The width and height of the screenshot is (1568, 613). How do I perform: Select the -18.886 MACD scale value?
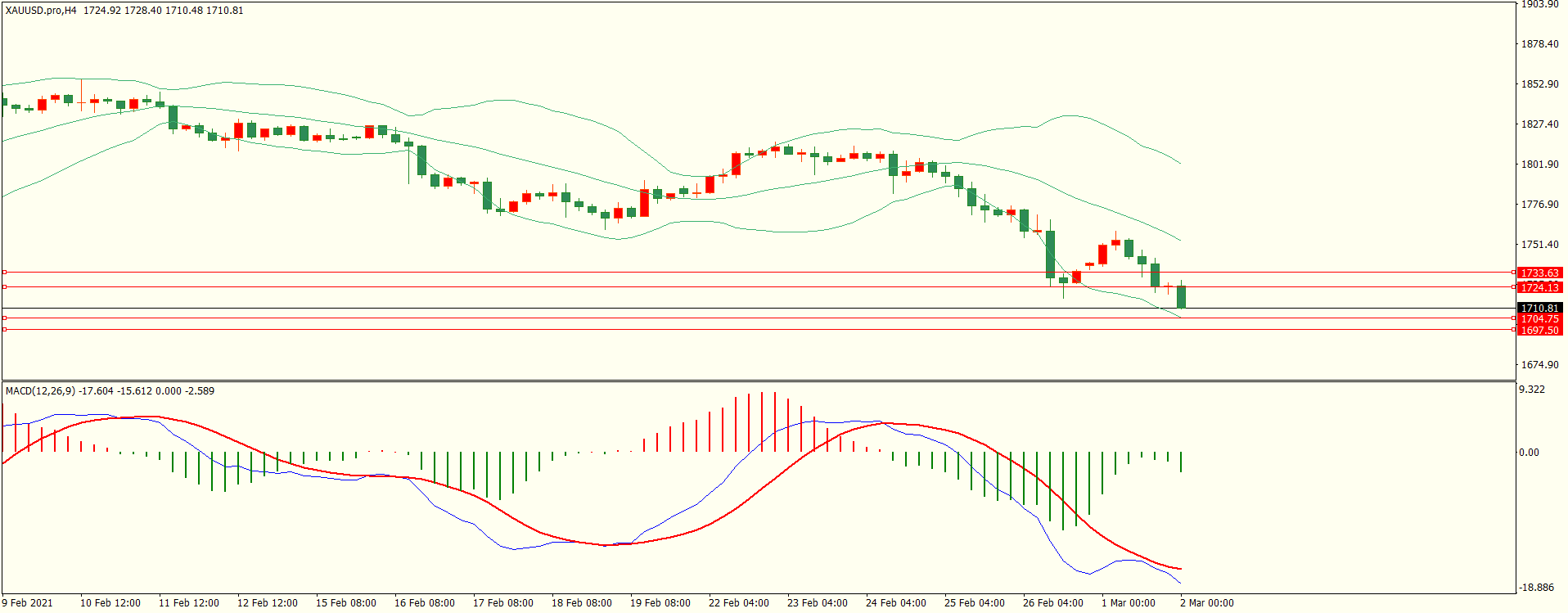point(1536,588)
